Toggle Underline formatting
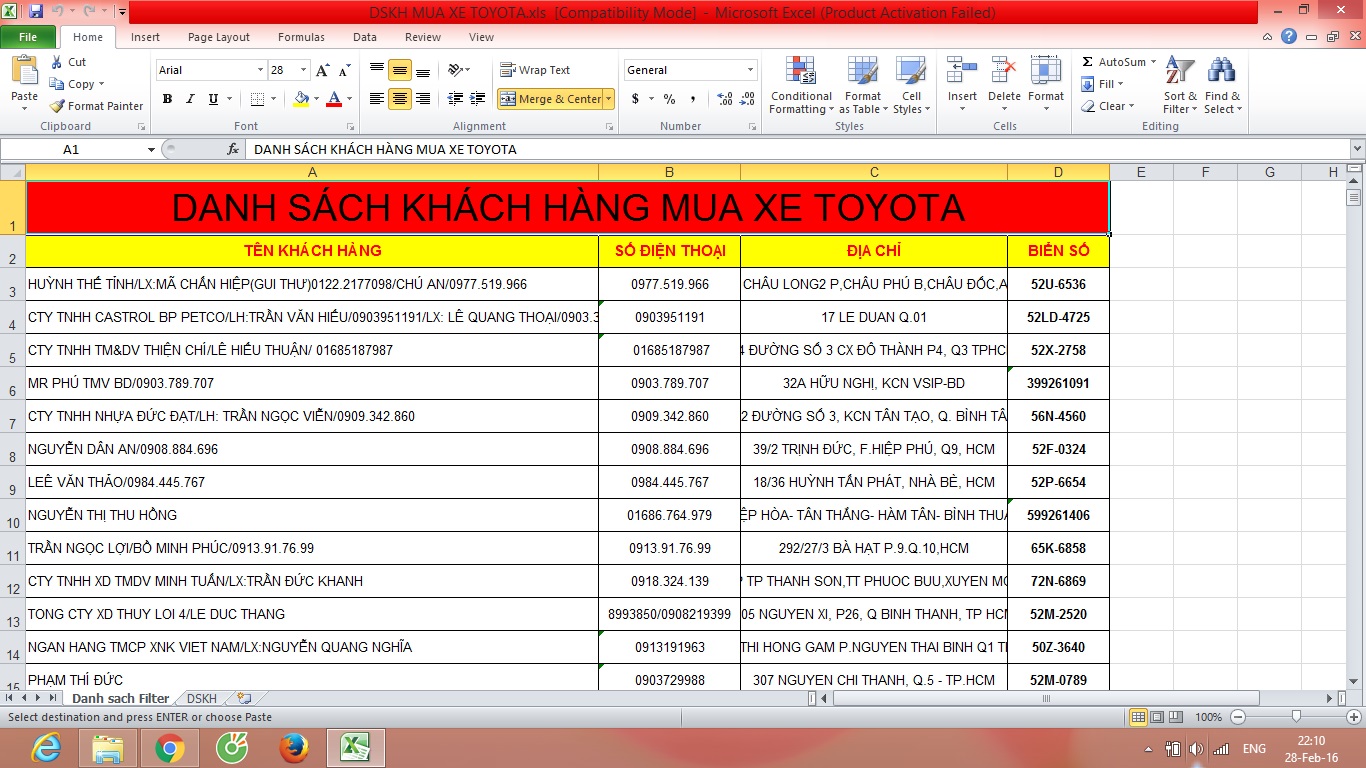 pos(213,99)
